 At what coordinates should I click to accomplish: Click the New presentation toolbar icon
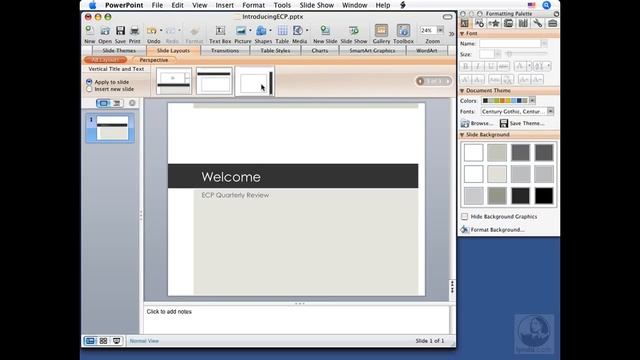pos(89,31)
